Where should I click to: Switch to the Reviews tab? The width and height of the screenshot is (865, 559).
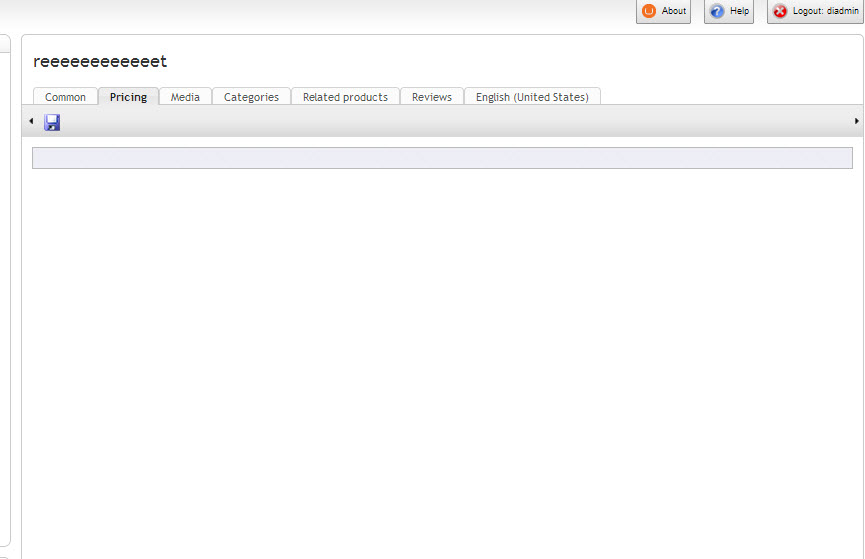pyautogui.click(x=432, y=97)
